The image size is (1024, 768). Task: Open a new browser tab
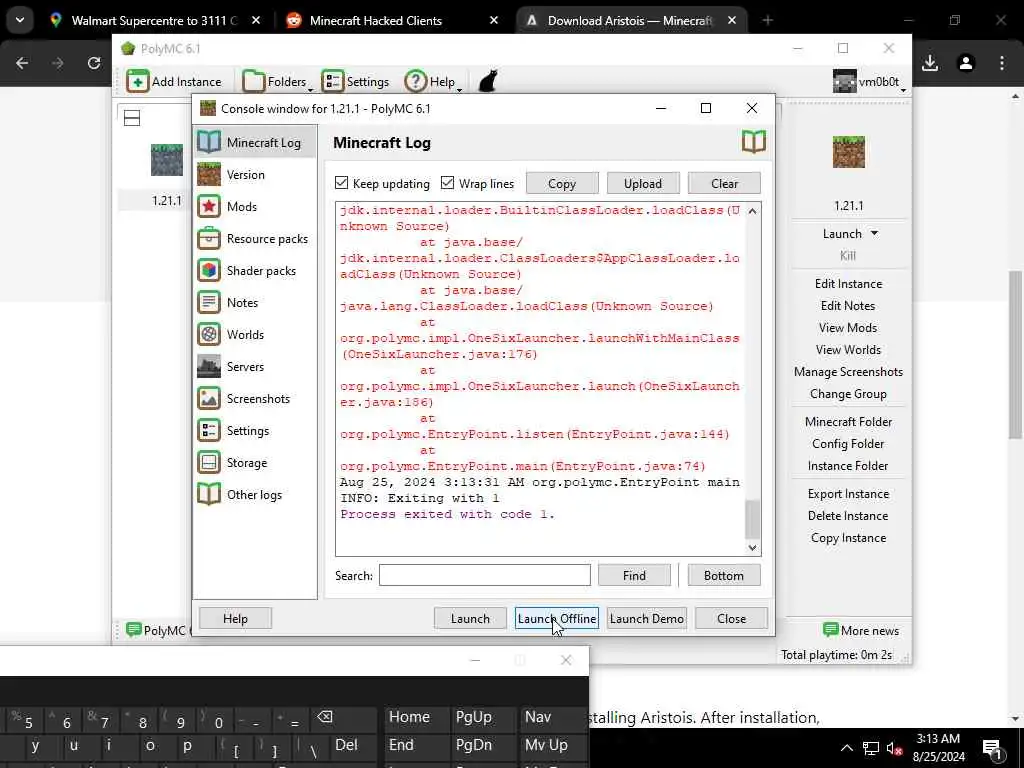(x=767, y=20)
